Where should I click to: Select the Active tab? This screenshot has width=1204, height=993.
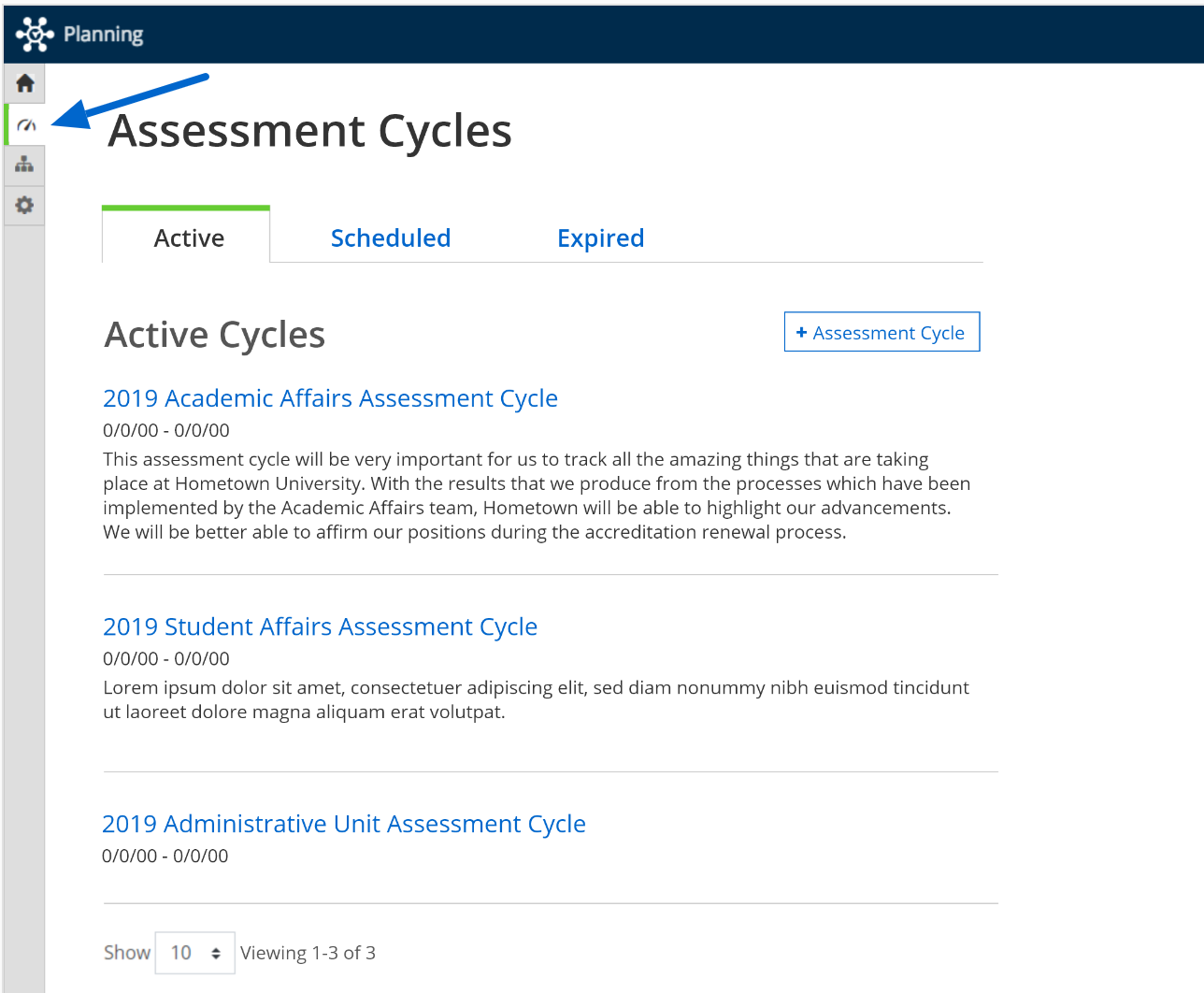pos(188,237)
